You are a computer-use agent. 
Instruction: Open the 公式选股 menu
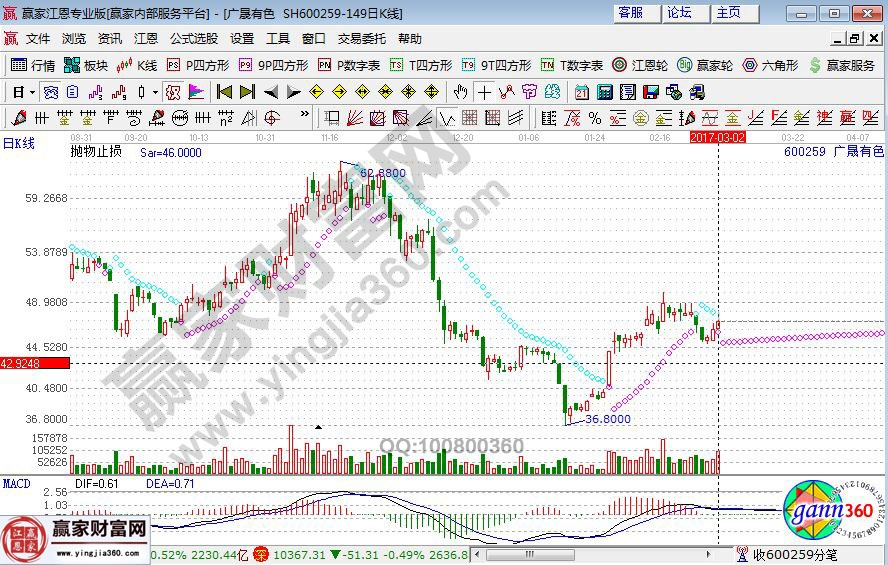coord(193,39)
